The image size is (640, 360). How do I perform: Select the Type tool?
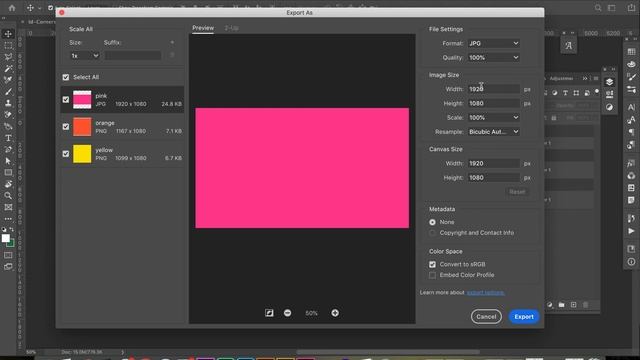(8, 138)
